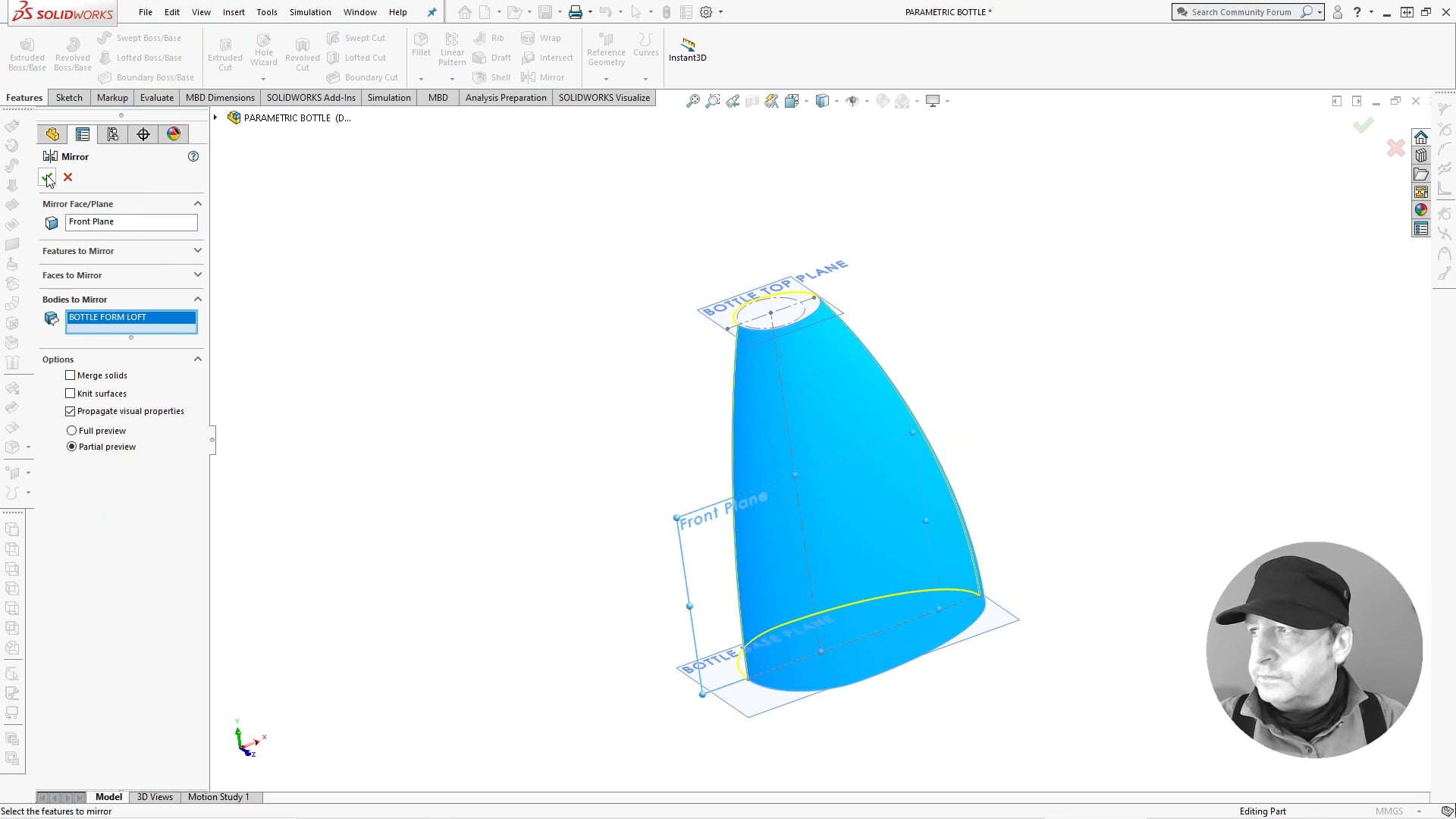This screenshot has width=1456, height=819.
Task: Click Print icon in top toolbar
Action: tap(576, 12)
